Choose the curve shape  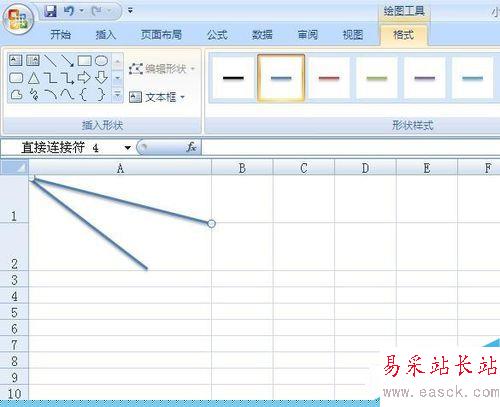[68, 95]
